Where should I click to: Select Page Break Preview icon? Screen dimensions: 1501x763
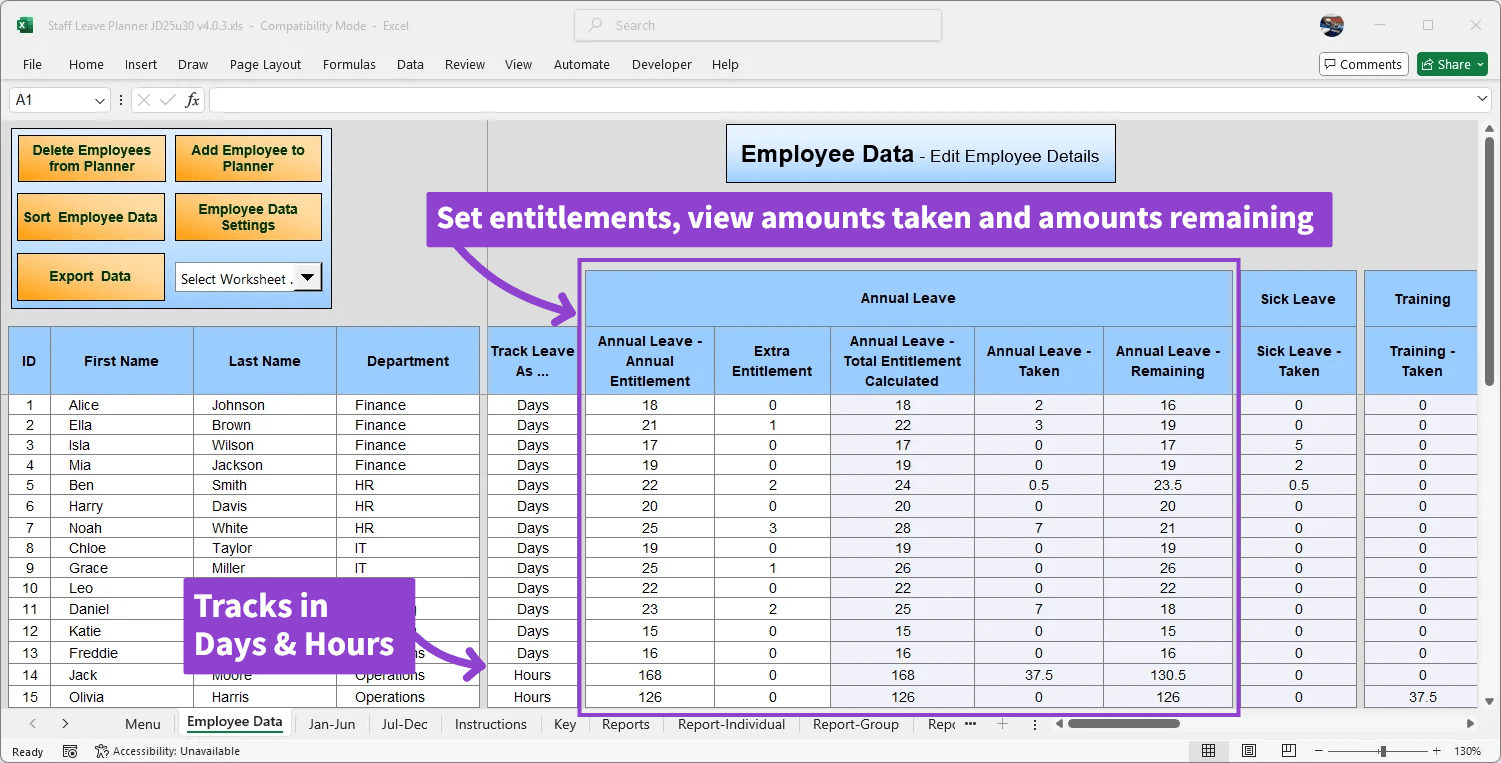point(1288,750)
